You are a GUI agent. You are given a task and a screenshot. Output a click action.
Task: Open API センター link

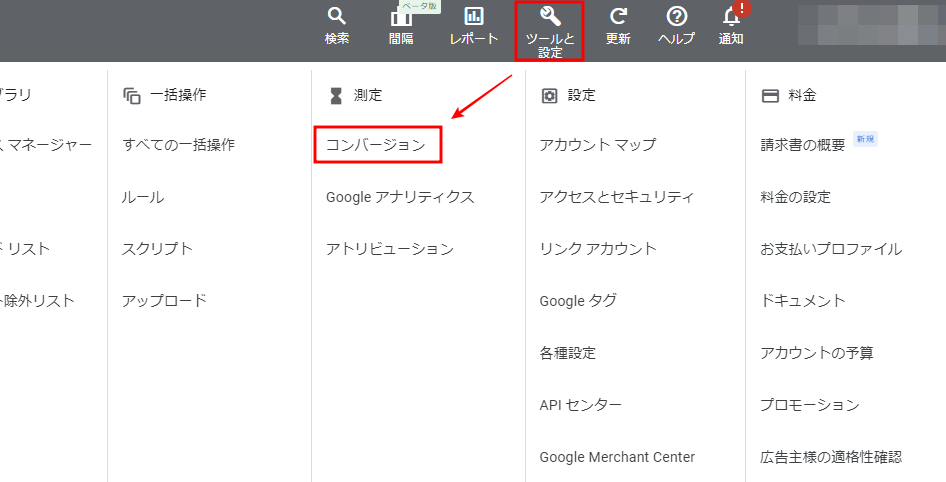point(580,405)
